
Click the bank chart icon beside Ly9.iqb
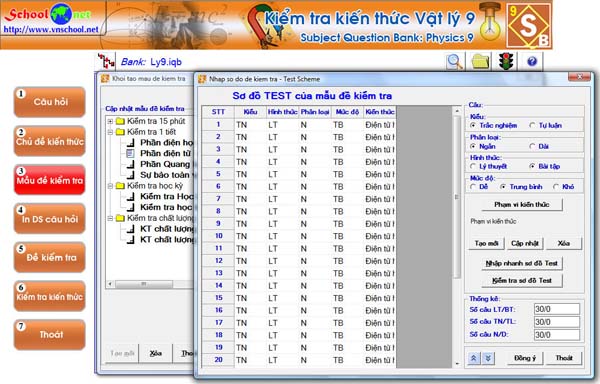[106, 61]
